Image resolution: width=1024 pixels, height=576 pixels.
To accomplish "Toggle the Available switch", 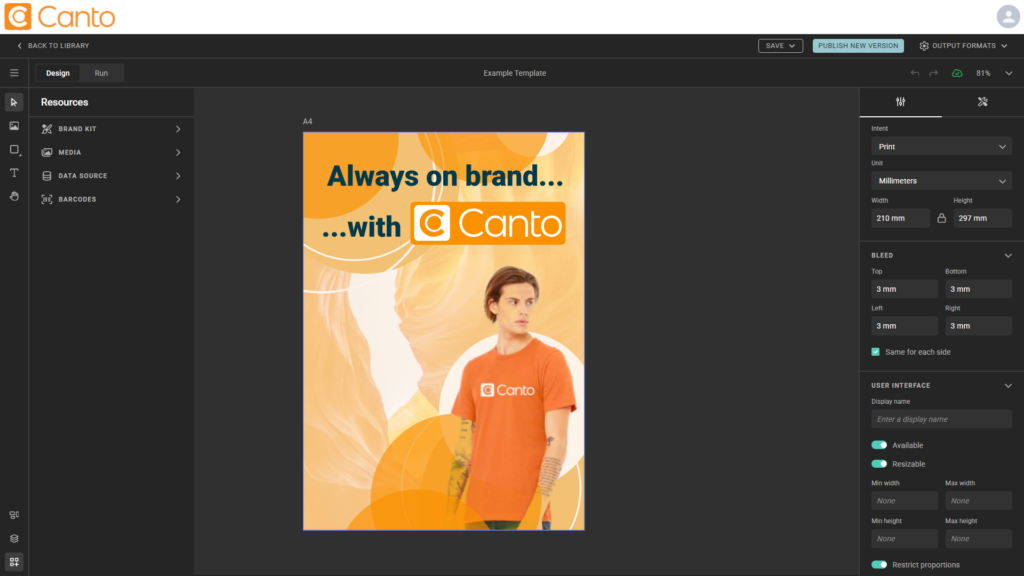I will [879, 445].
